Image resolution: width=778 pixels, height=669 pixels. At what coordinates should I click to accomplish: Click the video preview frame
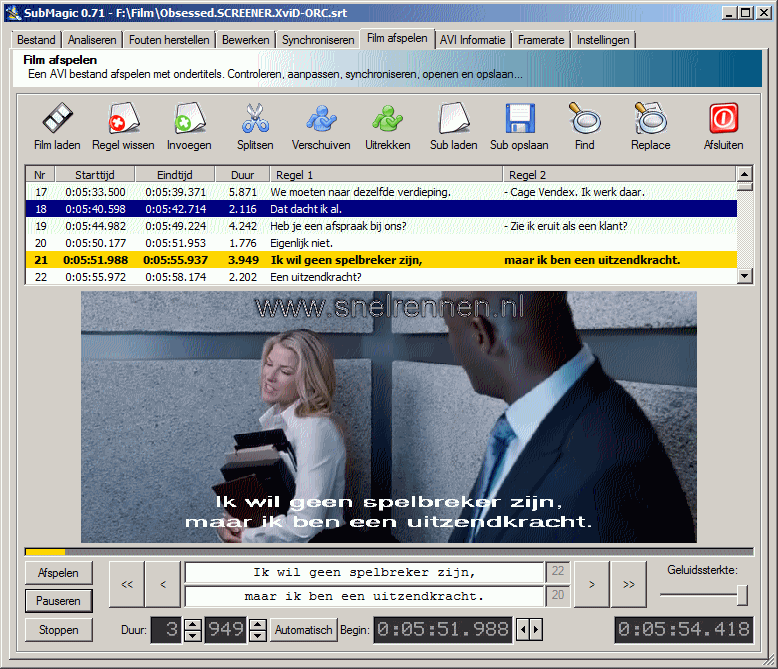pyautogui.click(x=389, y=416)
